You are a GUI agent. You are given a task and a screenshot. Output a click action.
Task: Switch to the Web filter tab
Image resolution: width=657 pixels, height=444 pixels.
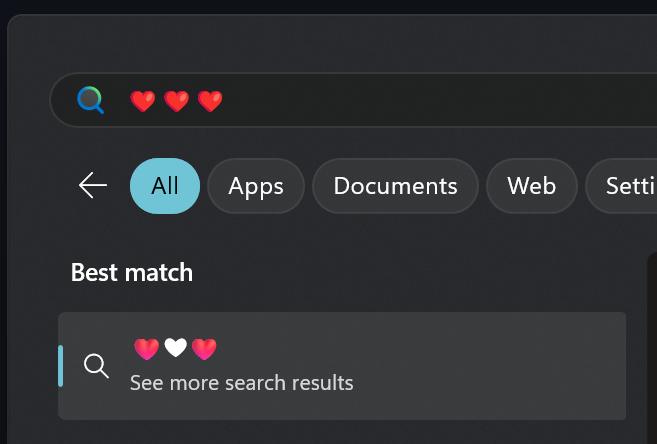point(531,186)
